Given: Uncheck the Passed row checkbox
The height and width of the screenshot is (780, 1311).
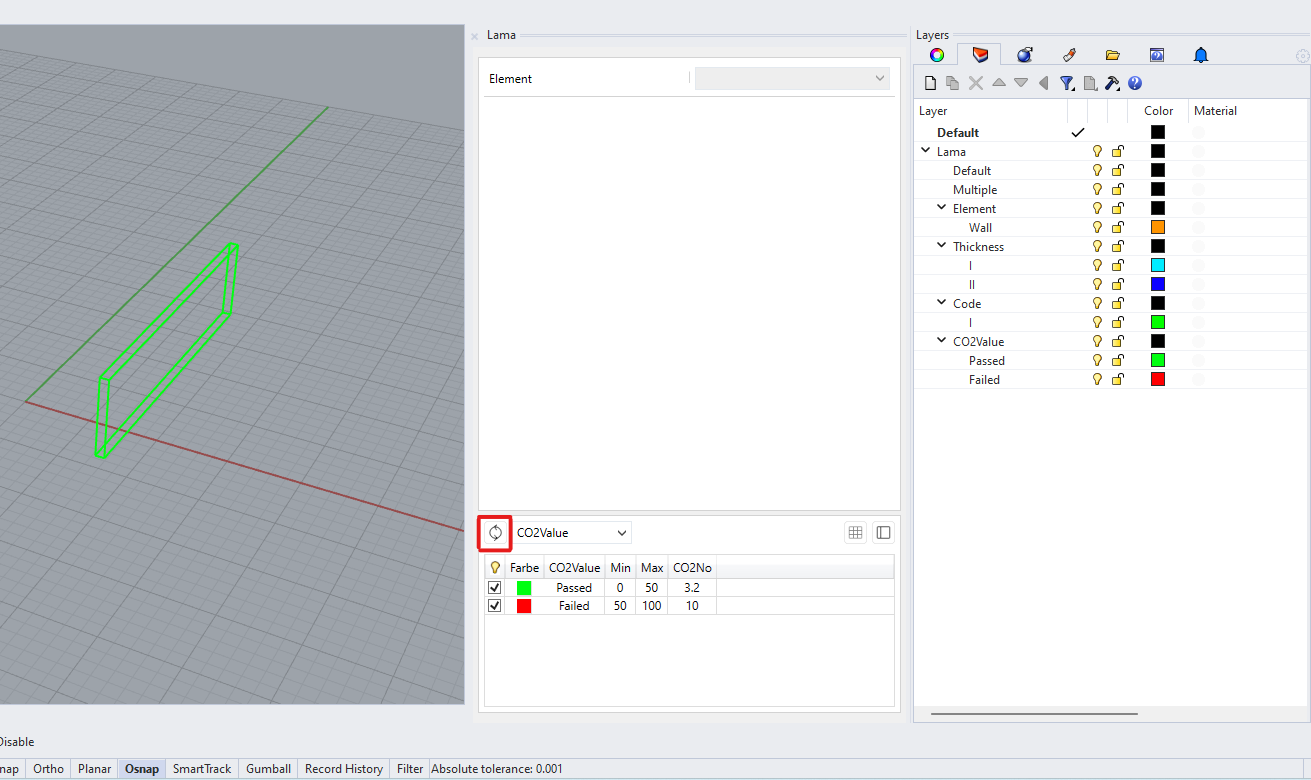Looking at the screenshot, I should click(x=494, y=587).
